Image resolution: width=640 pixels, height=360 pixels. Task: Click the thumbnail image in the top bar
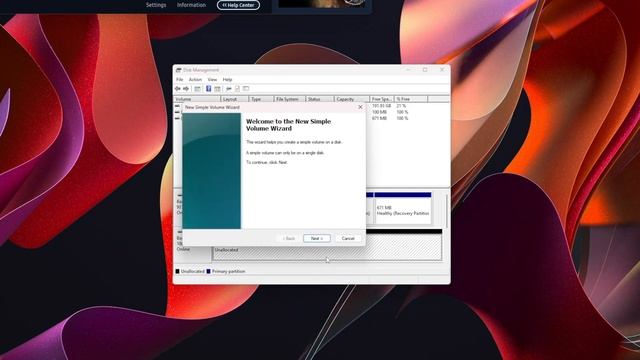pyautogui.click(x=322, y=4)
